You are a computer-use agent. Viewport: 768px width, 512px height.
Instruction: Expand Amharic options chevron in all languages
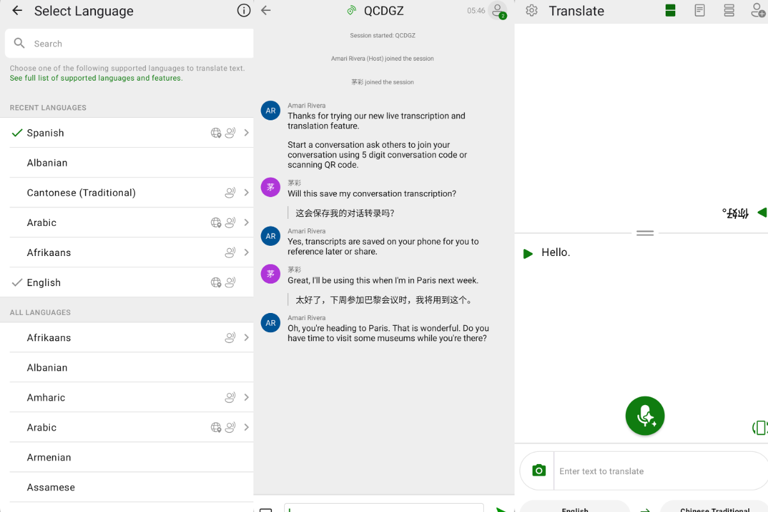[x=246, y=398]
